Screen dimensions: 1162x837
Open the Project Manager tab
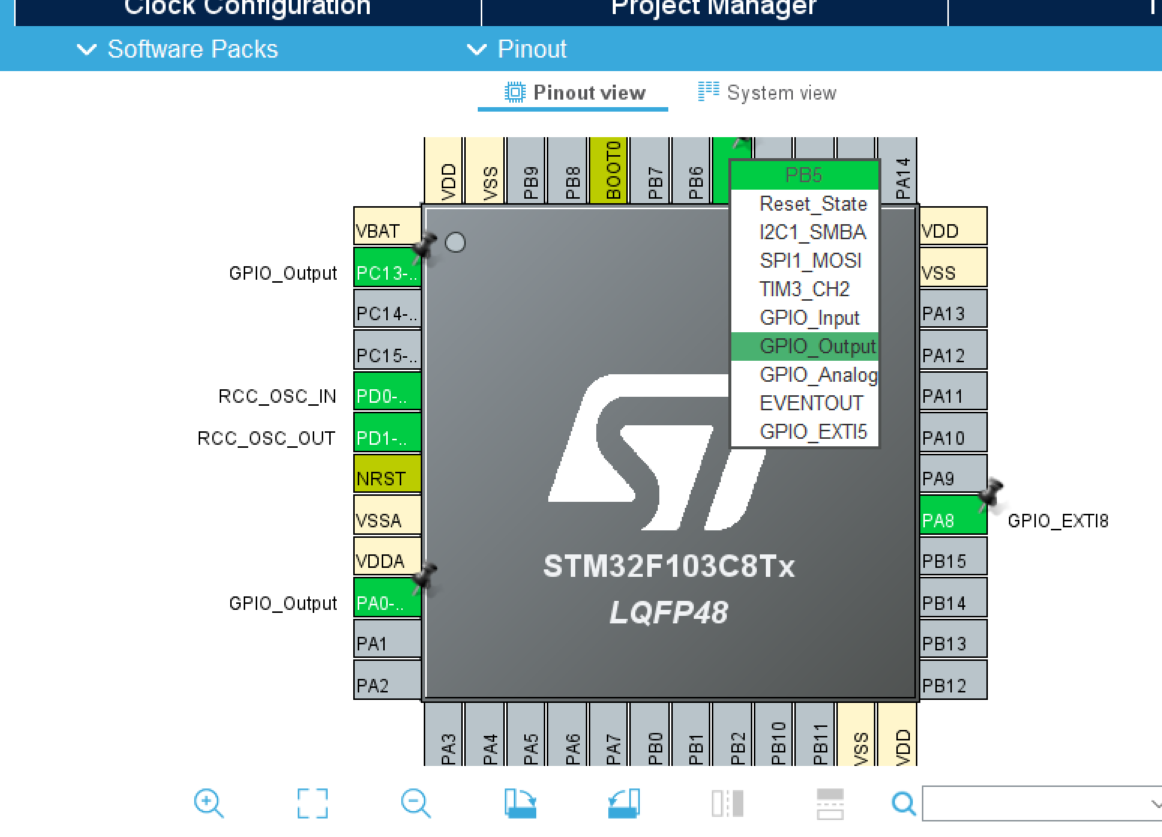pyautogui.click(x=714, y=9)
